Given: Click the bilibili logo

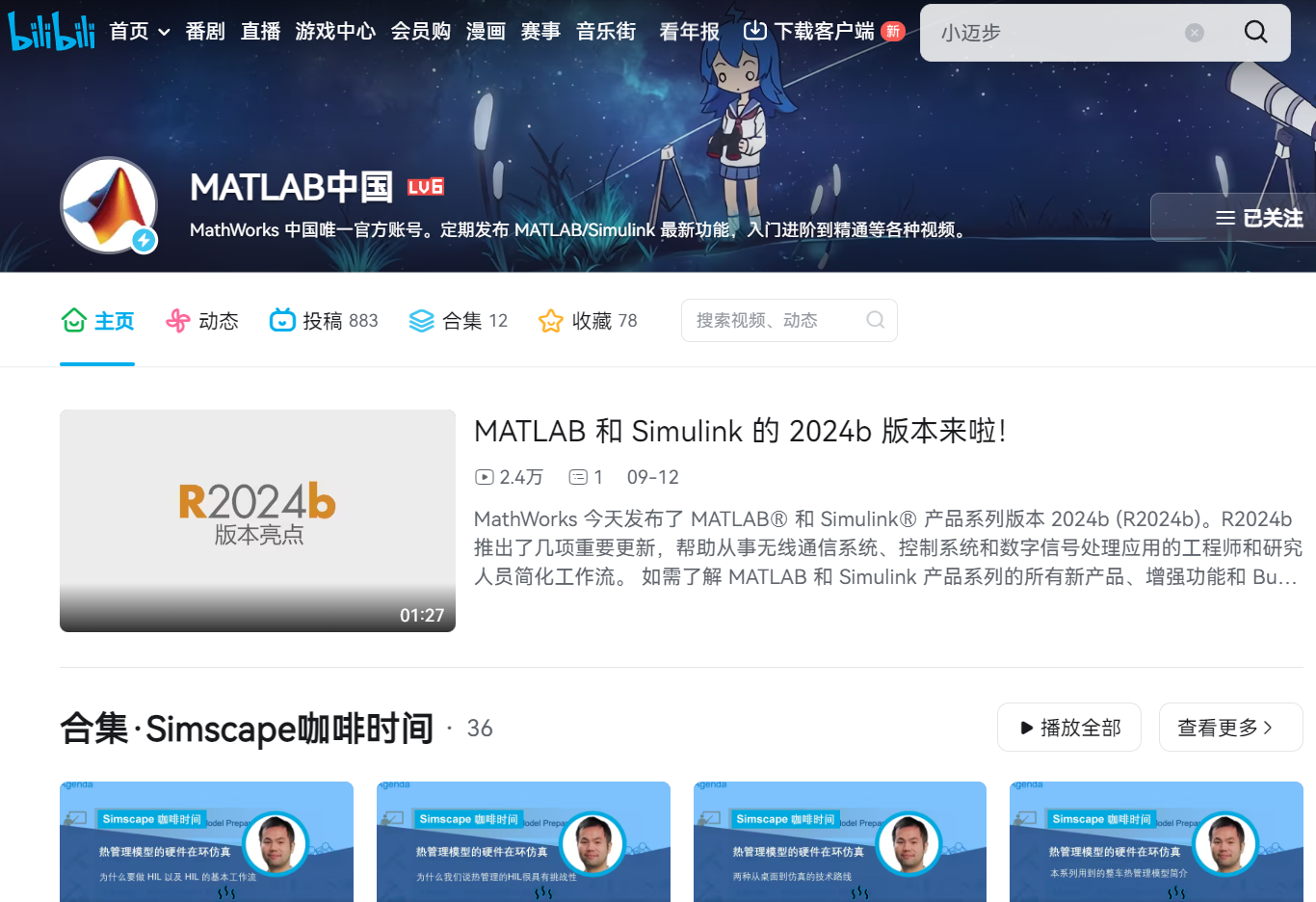Looking at the screenshot, I should pyautogui.click(x=50, y=31).
